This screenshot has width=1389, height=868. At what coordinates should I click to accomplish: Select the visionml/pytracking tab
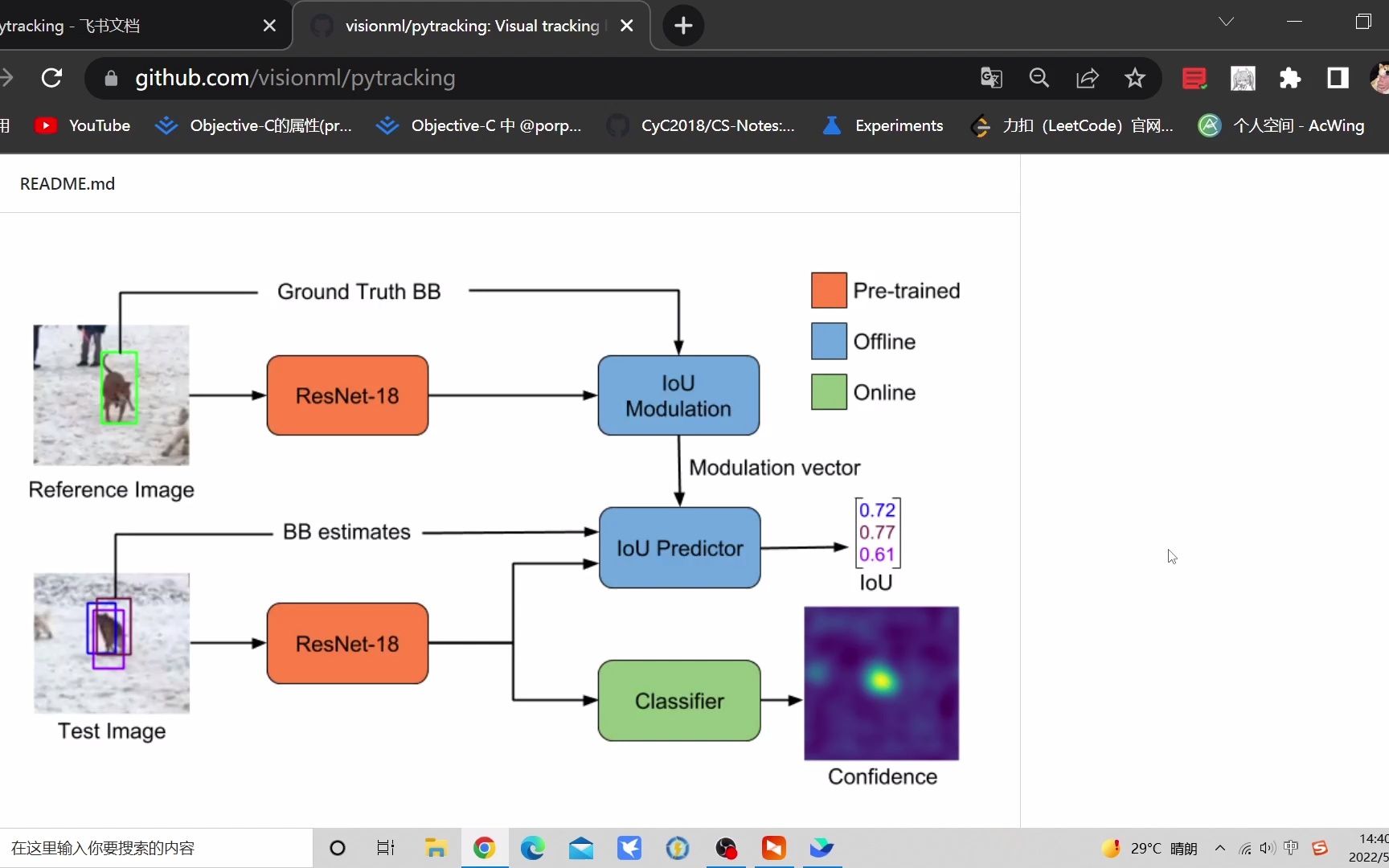[x=471, y=26]
